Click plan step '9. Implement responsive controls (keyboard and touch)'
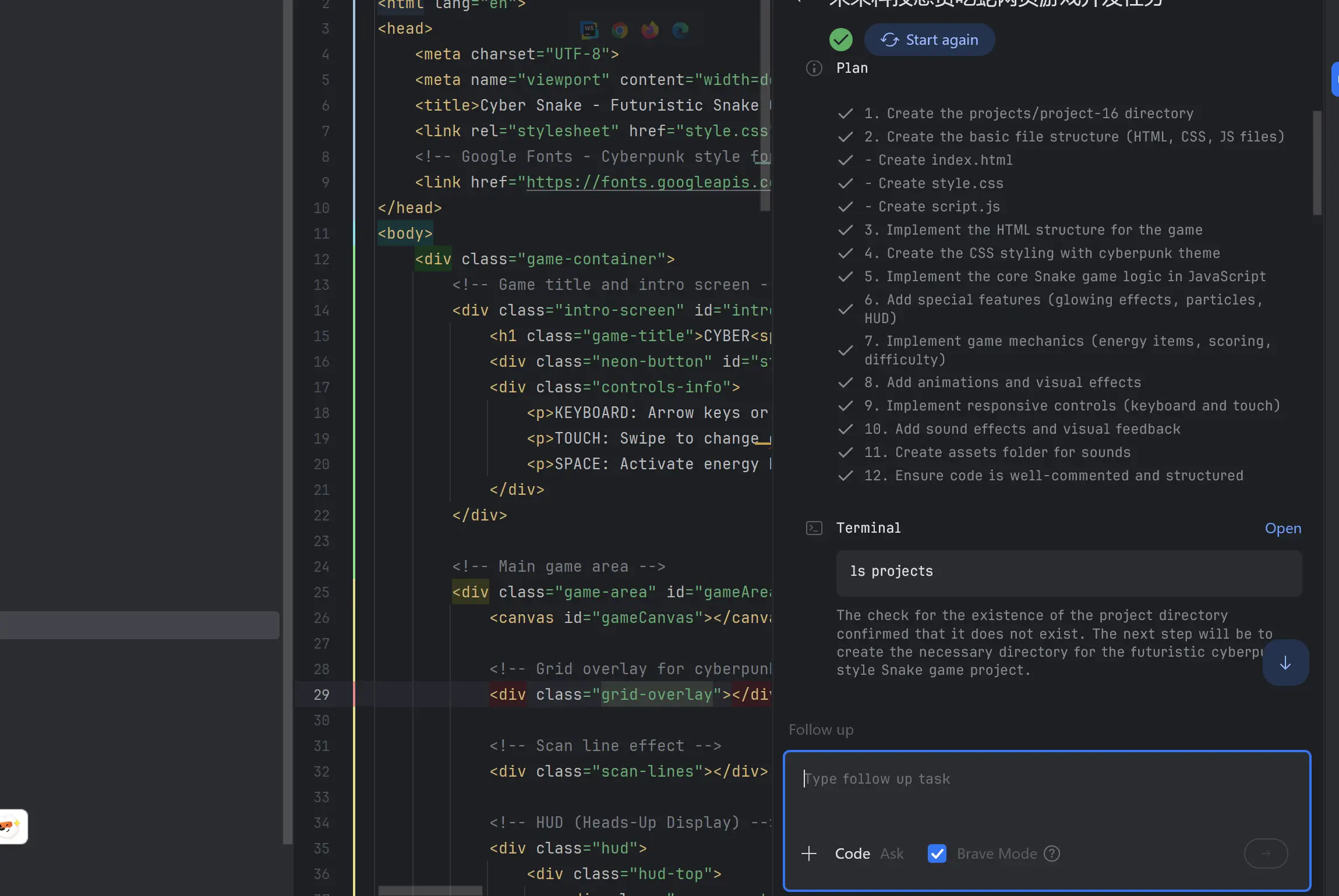Screen dimensions: 1339x896 point(1072,406)
